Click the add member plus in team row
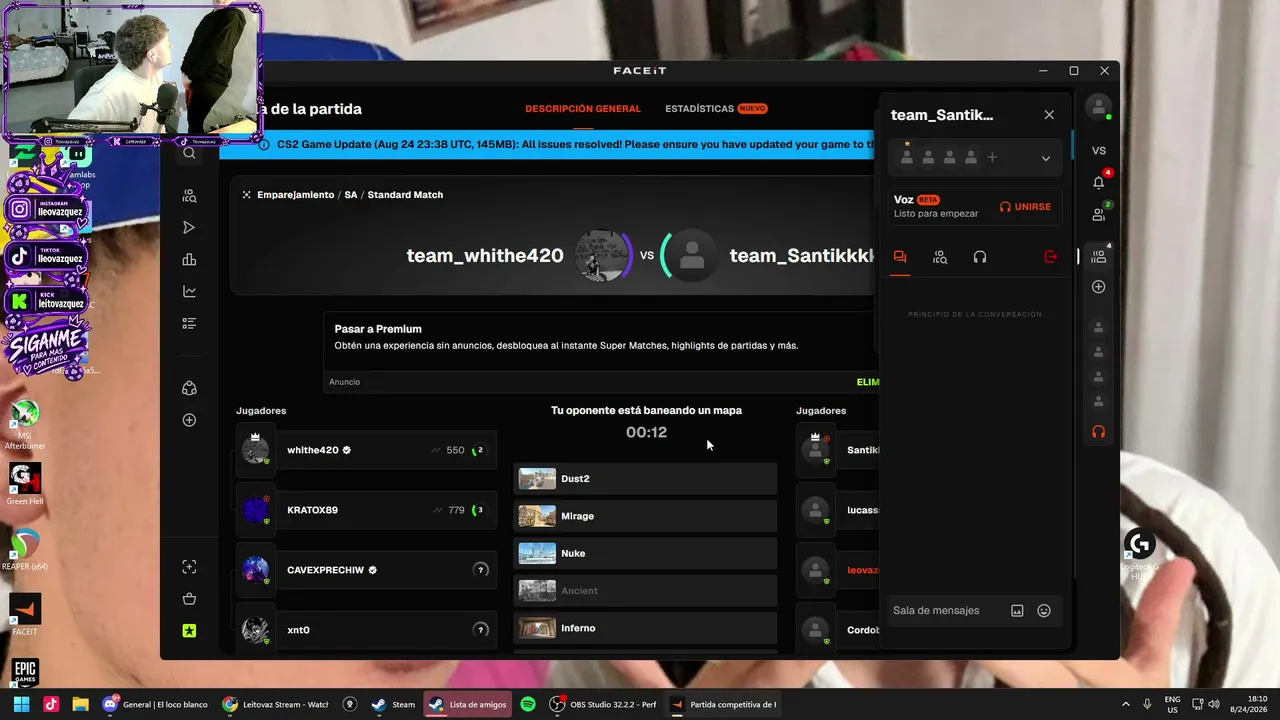The width and height of the screenshot is (1280, 720). 992,158
